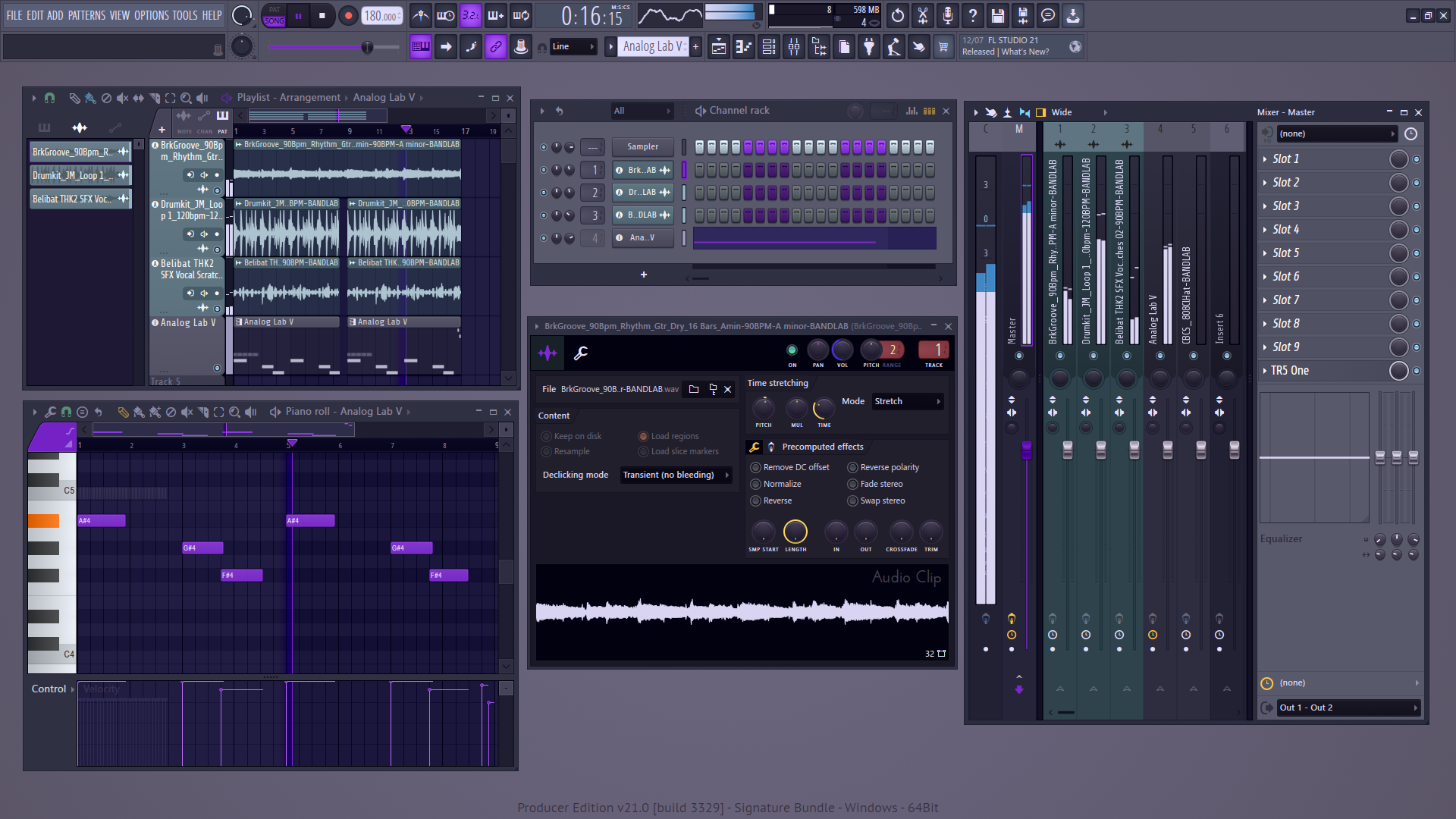Select the Load regions radio button
Image resolution: width=1456 pixels, height=819 pixels.
(643, 436)
